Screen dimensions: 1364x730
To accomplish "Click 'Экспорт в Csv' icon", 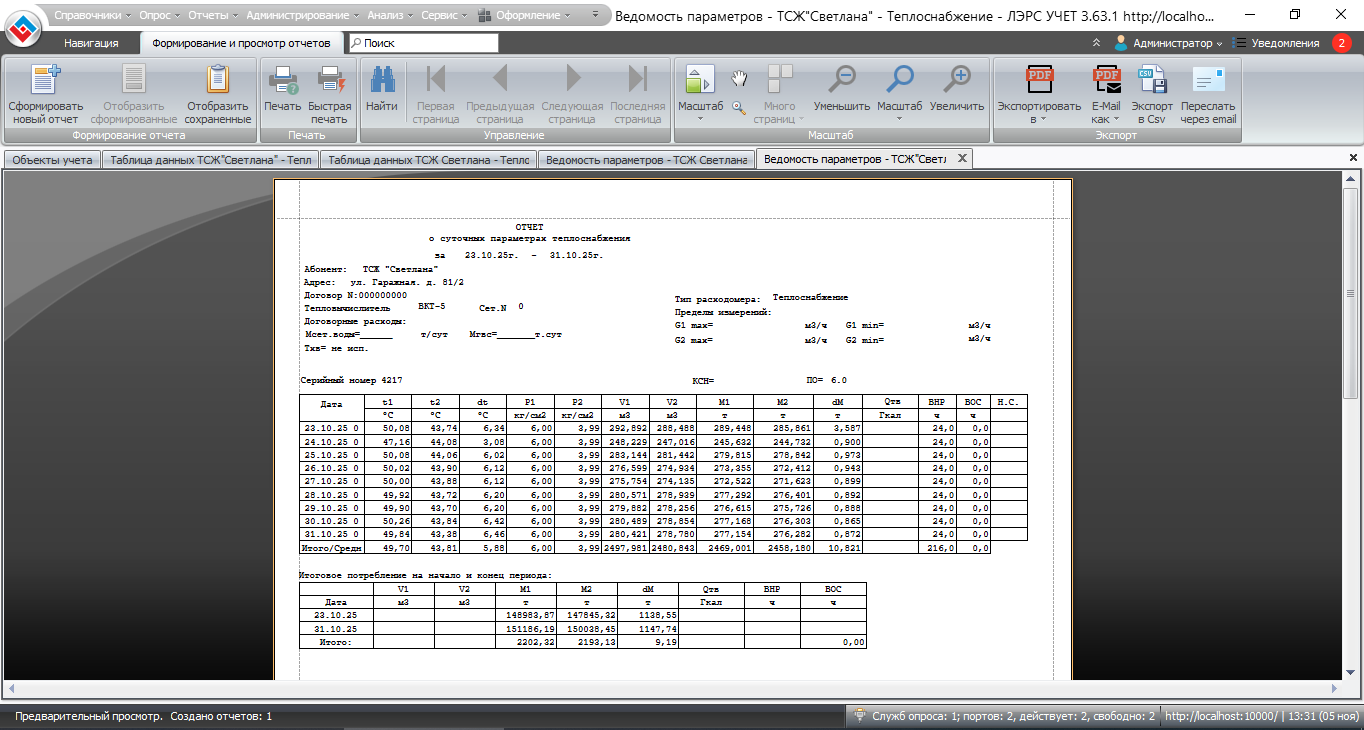I will [x=1152, y=80].
